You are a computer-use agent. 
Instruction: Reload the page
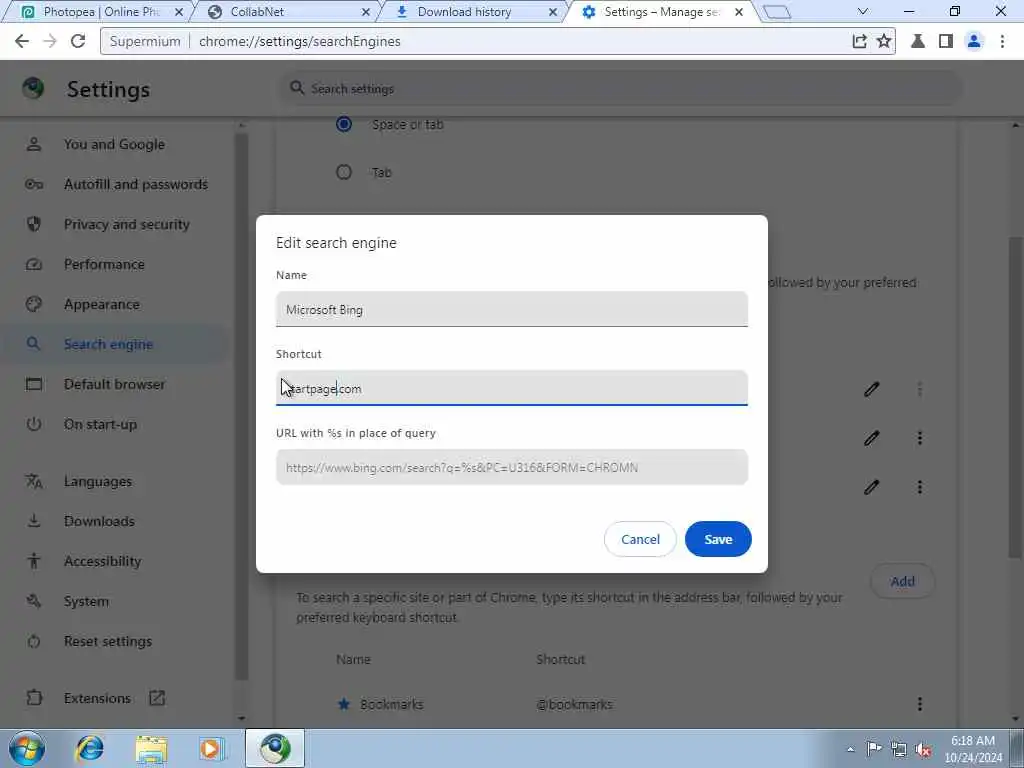pos(78,41)
